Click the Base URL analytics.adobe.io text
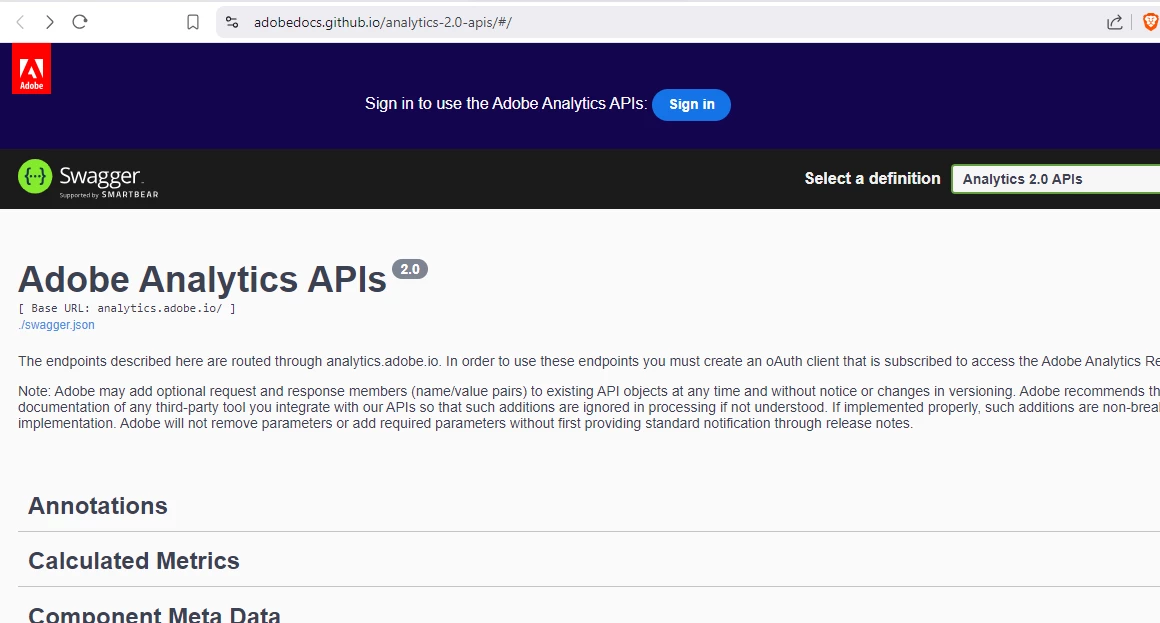This screenshot has height=623, width=1160. (x=127, y=309)
